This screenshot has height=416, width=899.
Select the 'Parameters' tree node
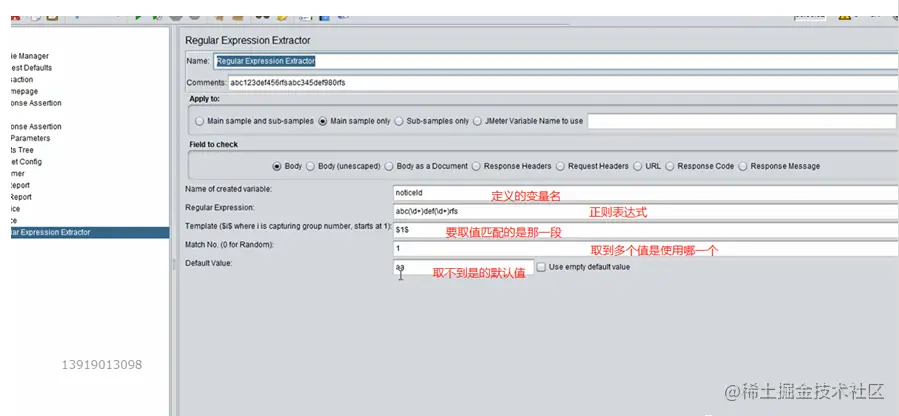click(30, 138)
